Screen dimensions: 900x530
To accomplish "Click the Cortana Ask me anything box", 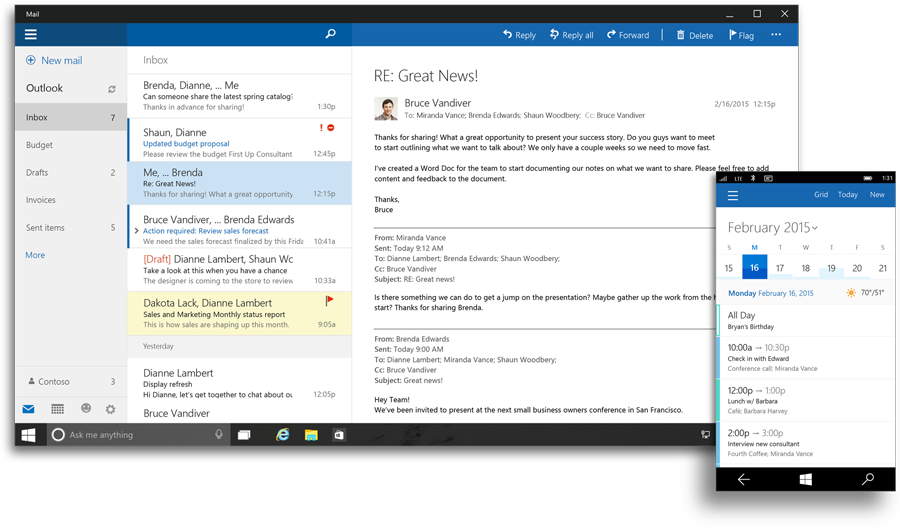I will tap(130, 435).
